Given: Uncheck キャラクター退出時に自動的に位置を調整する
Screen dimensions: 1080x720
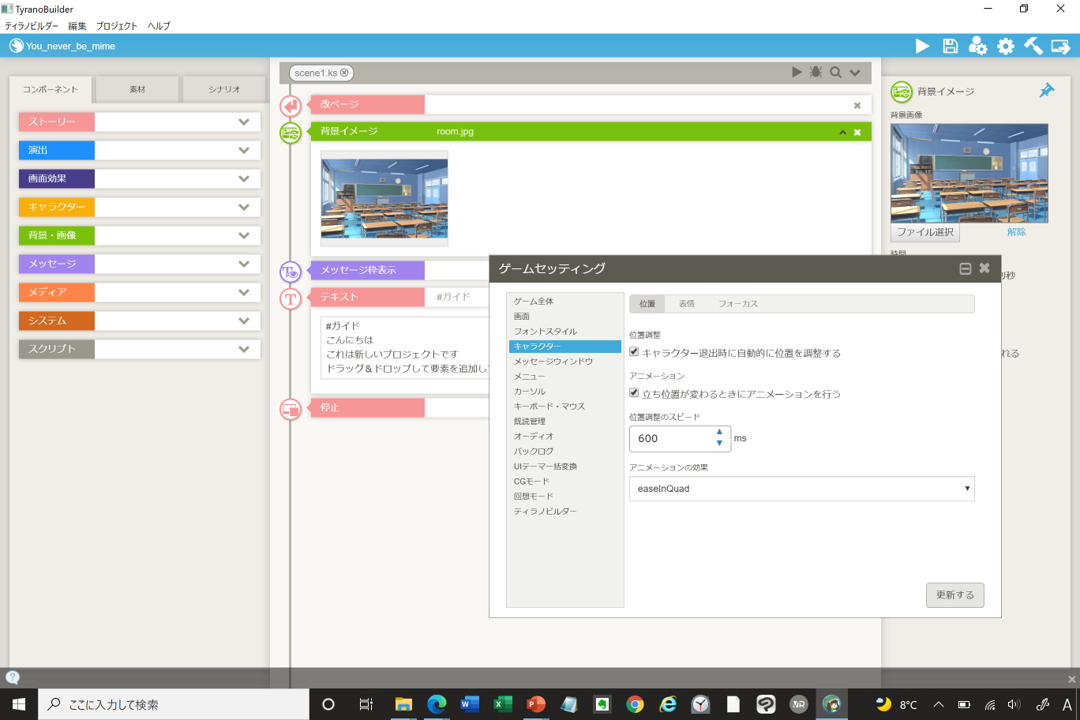Looking at the screenshot, I should tap(634, 352).
